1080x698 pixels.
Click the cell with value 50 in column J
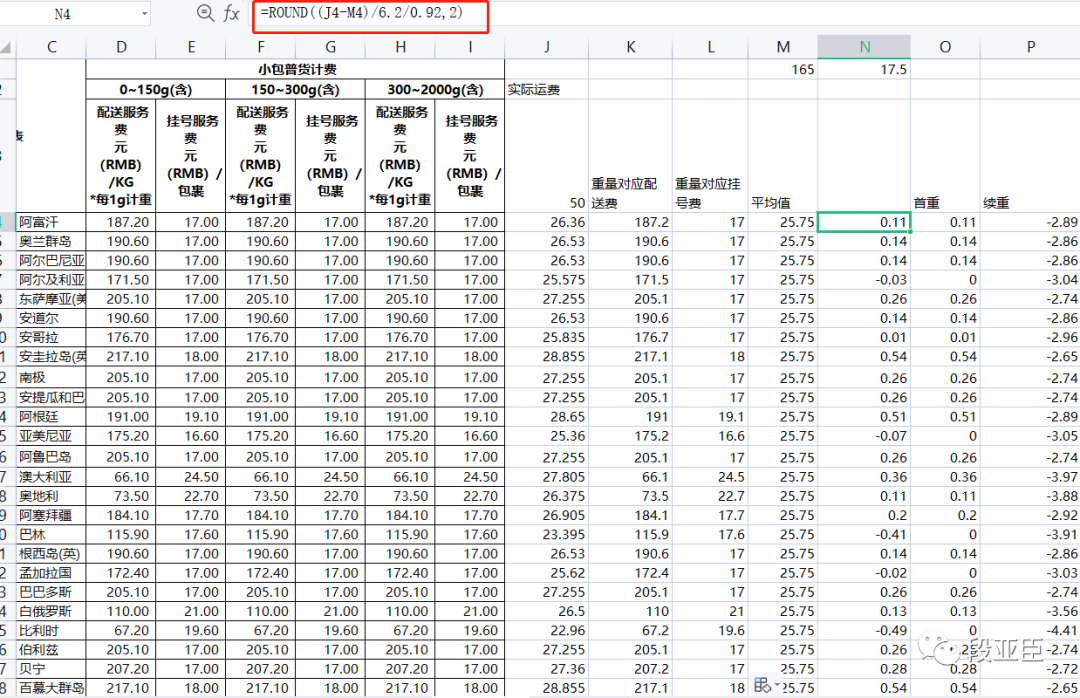[x=547, y=156]
